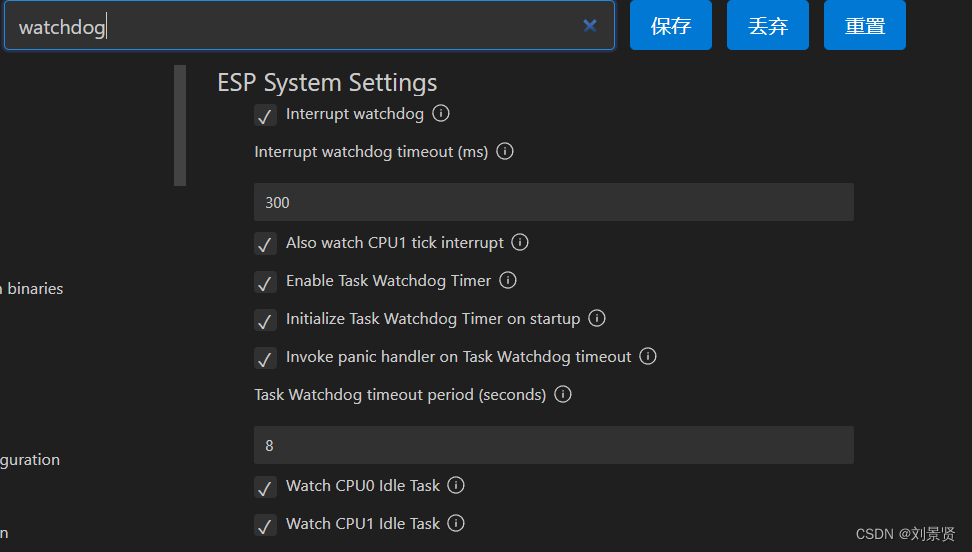Click info icon next to Interrupt watchdog

(441, 114)
